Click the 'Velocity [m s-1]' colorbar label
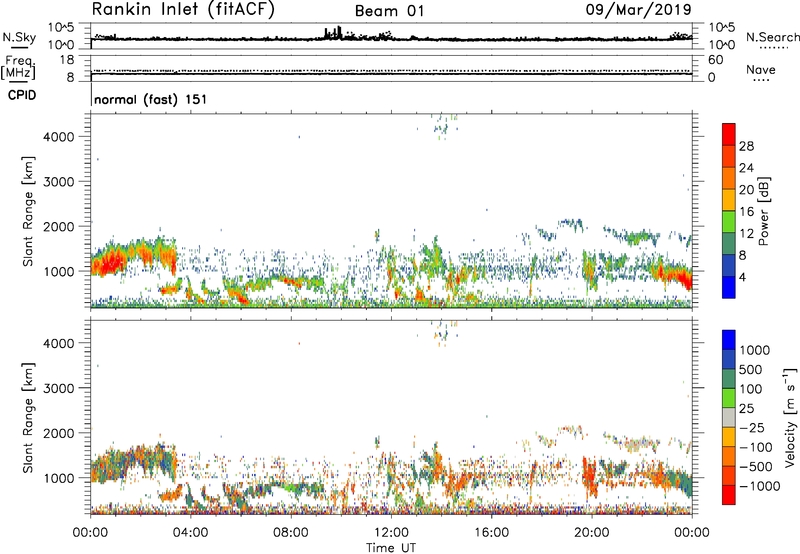Screen dimensions: 800x554 (x=790, y=417)
